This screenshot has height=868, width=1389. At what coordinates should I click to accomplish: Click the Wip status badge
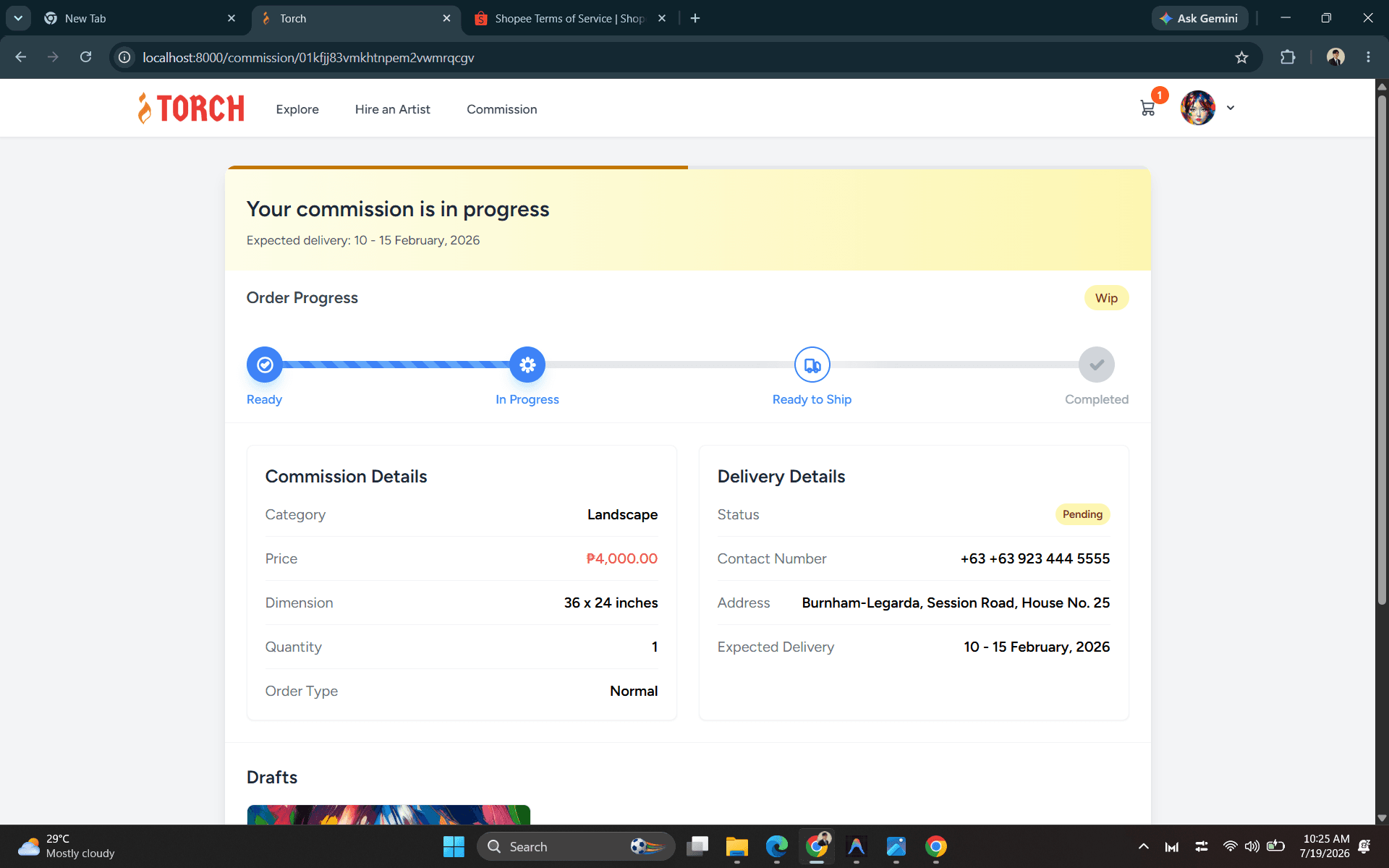click(1106, 298)
